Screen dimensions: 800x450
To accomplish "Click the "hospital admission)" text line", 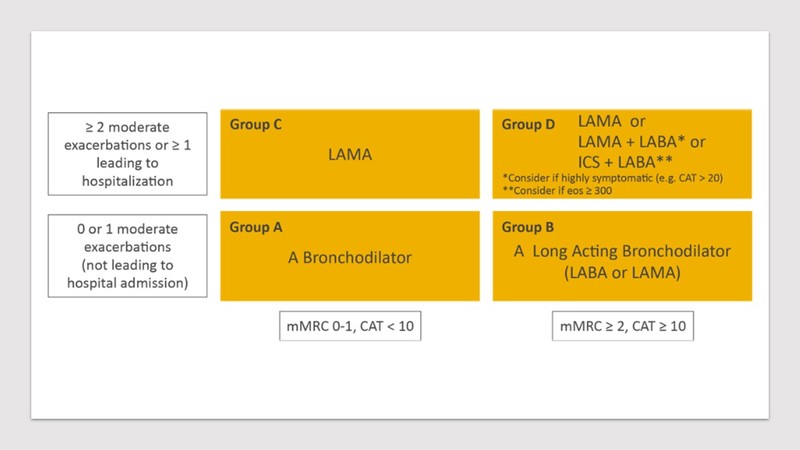I will [x=128, y=283].
